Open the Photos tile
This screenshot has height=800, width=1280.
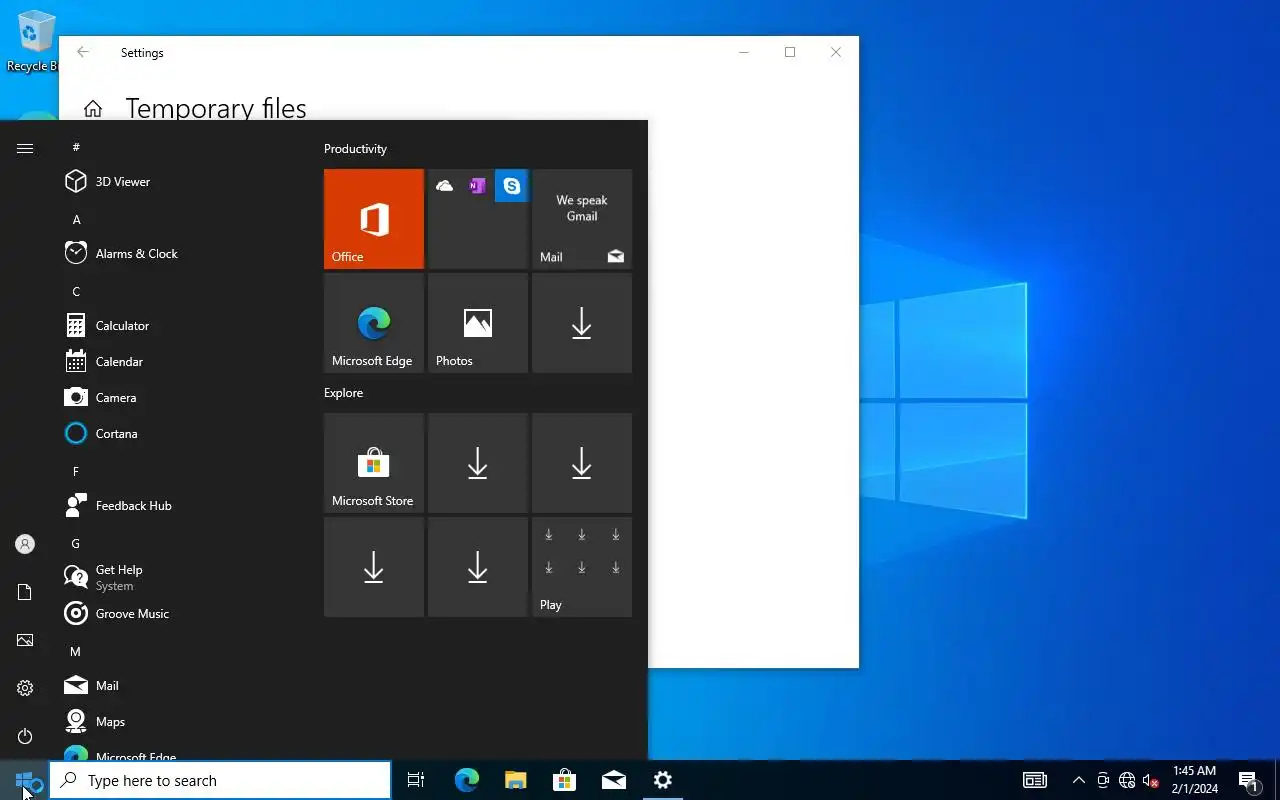[478, 323]
